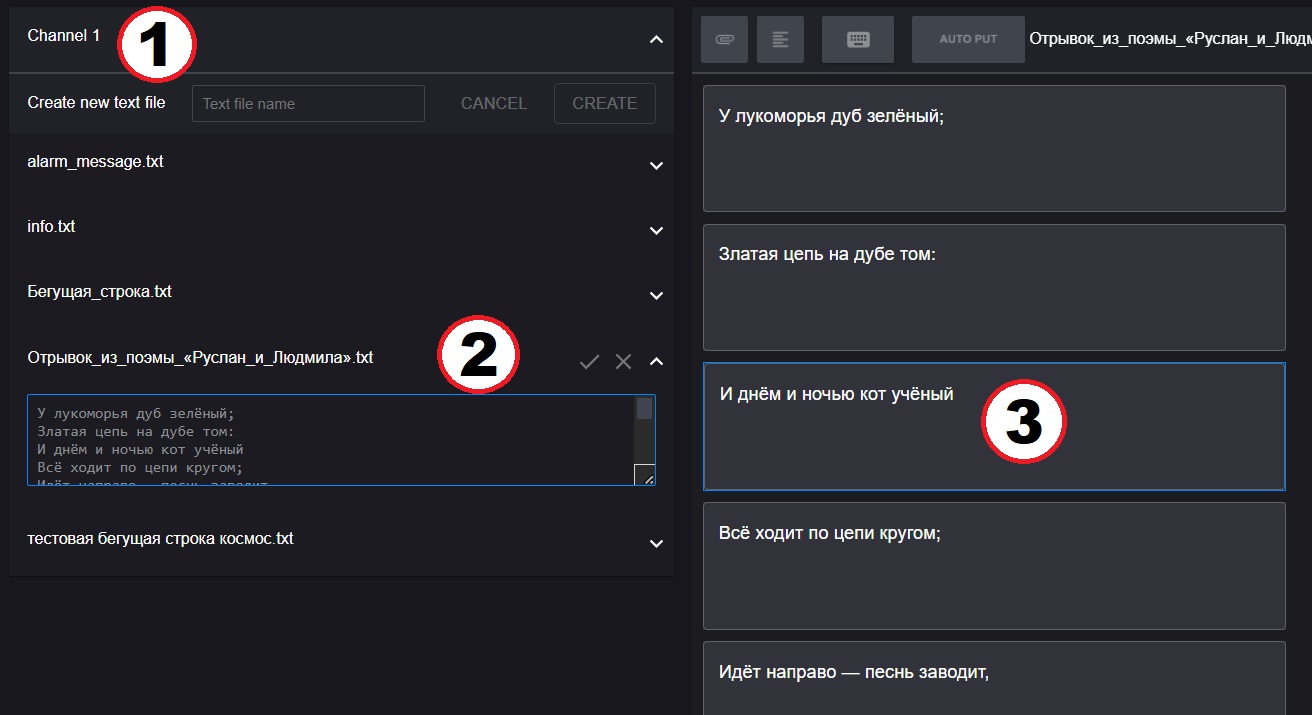The image size is (1312, 715).
Task: Click the text align lines icon
Action: pyautogui.click(x=780, y=39)
